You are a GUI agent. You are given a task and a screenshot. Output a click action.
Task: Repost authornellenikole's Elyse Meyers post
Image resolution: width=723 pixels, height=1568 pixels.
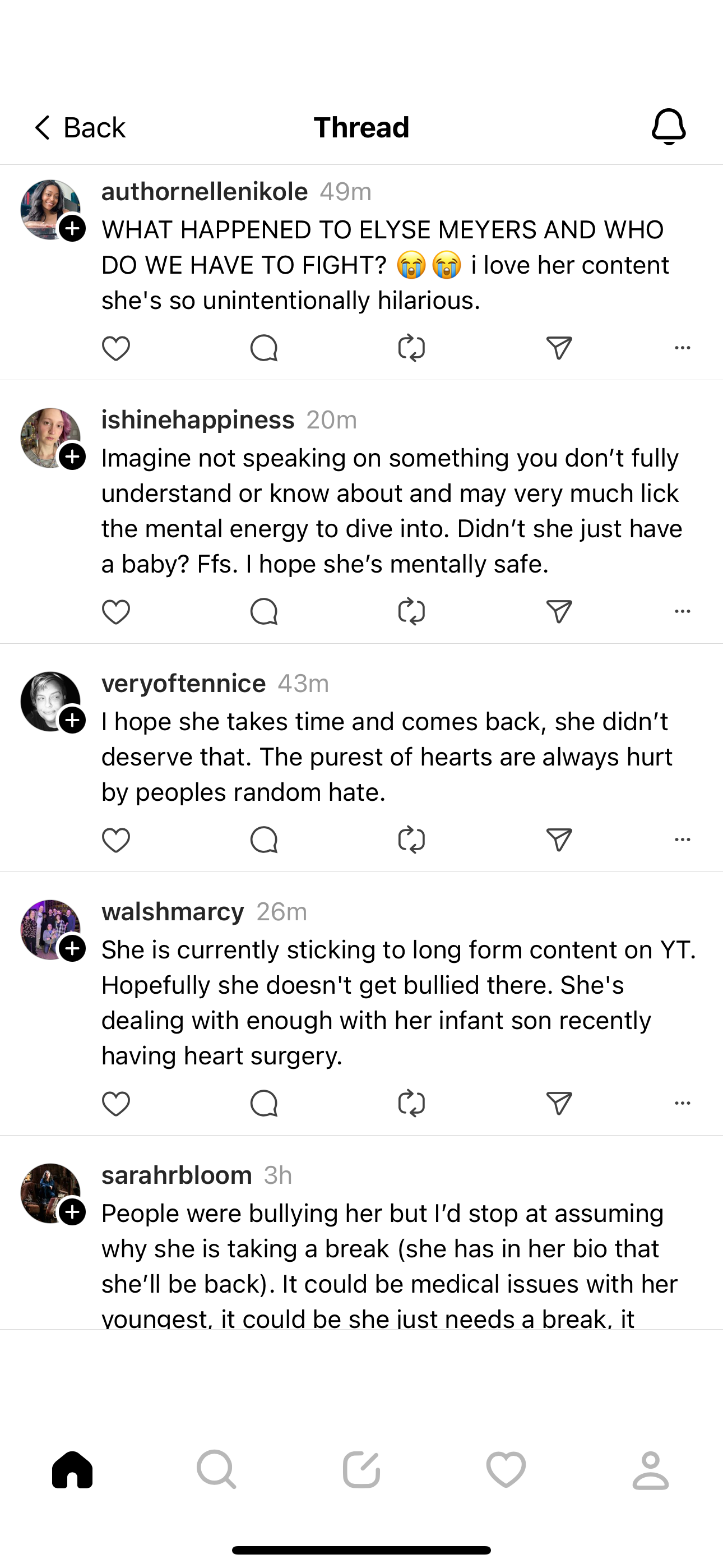(411, 348)
